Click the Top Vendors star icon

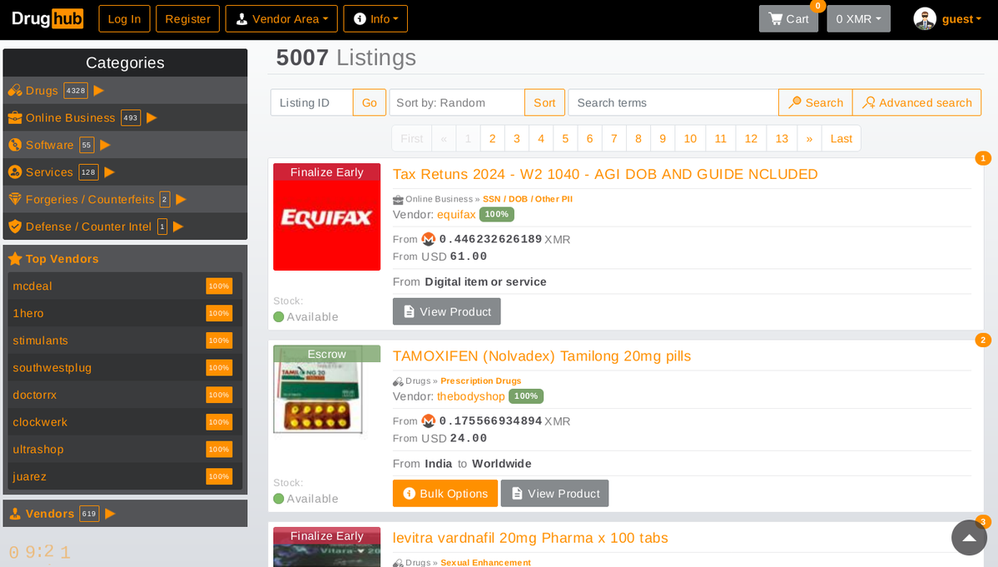click(15, 259)
